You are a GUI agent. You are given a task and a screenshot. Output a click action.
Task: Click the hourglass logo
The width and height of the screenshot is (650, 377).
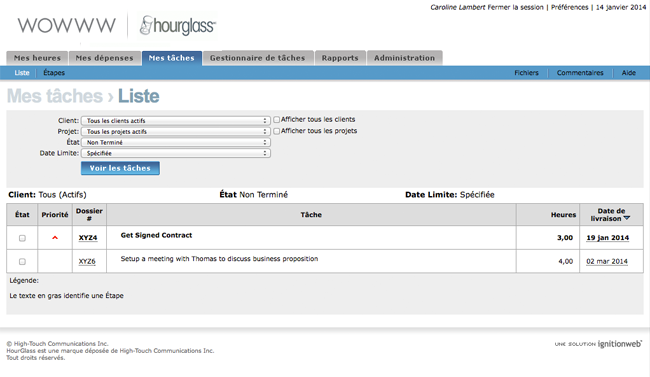[178, 25]
